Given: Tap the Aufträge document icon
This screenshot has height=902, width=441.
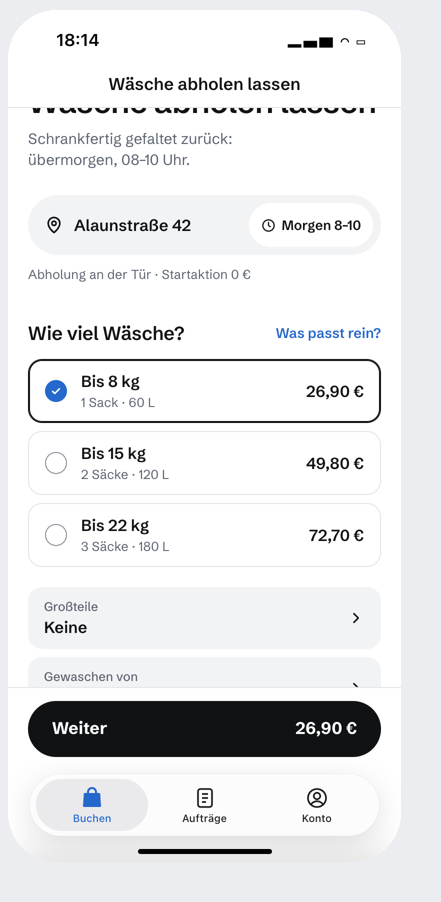Looking at the screenshot, I should coord(205,798).
